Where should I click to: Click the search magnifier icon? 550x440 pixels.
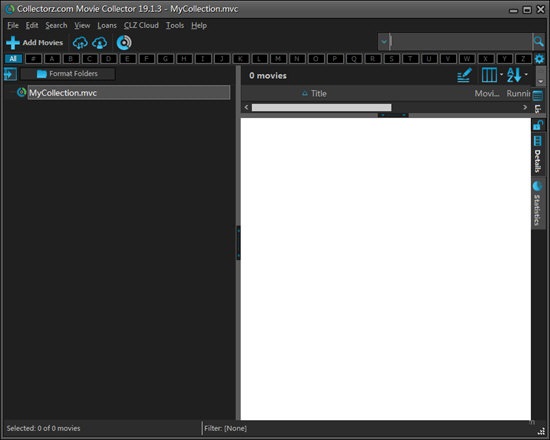click(539, 42)
